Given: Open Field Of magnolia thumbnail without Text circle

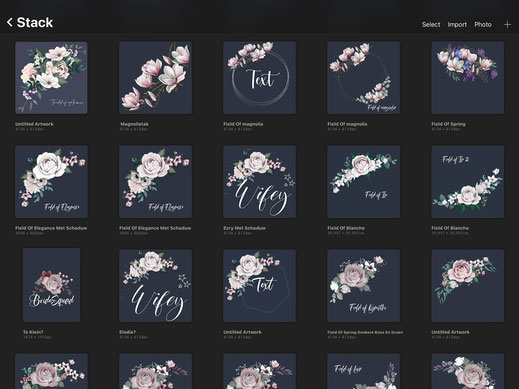Looking at the screenshot, I should pos(363,78).
